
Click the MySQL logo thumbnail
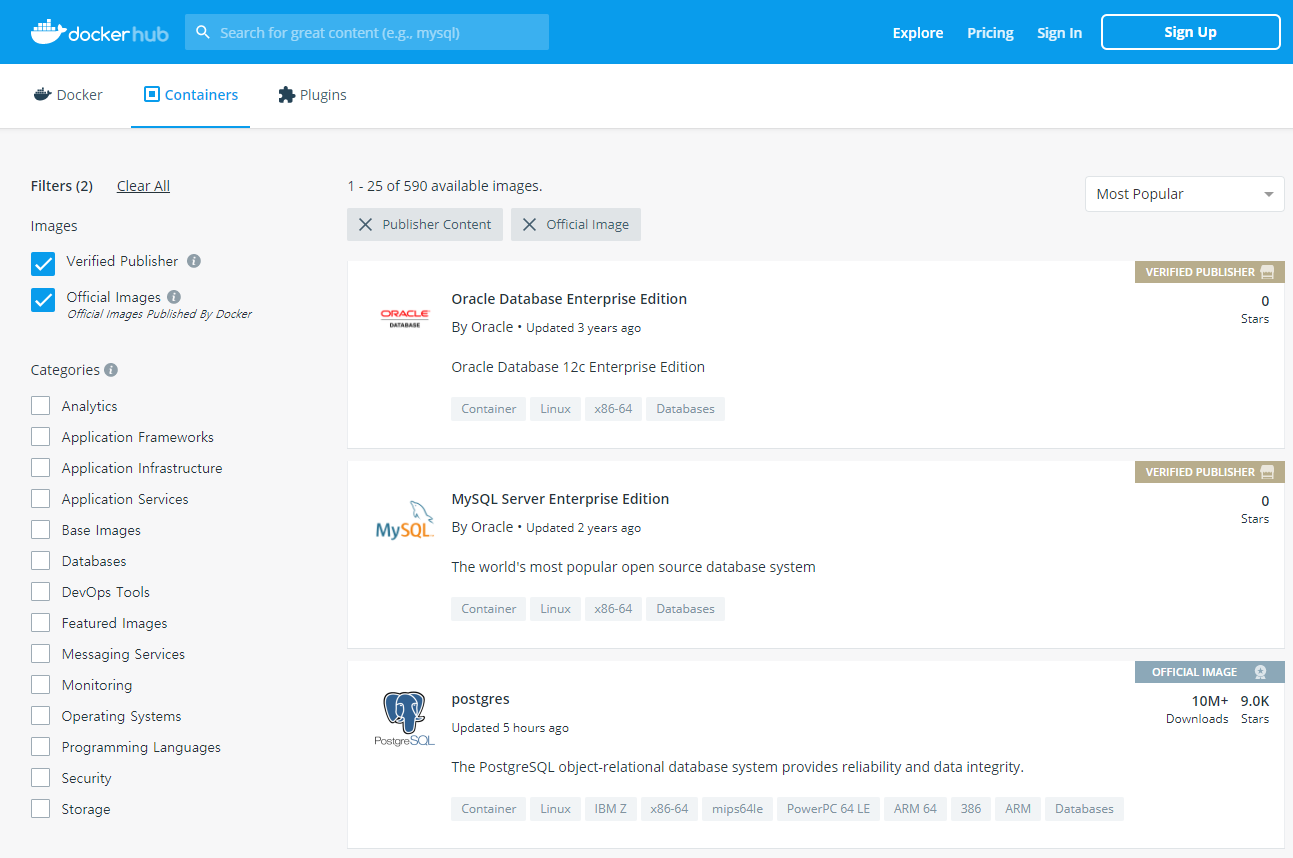point(405,521)
